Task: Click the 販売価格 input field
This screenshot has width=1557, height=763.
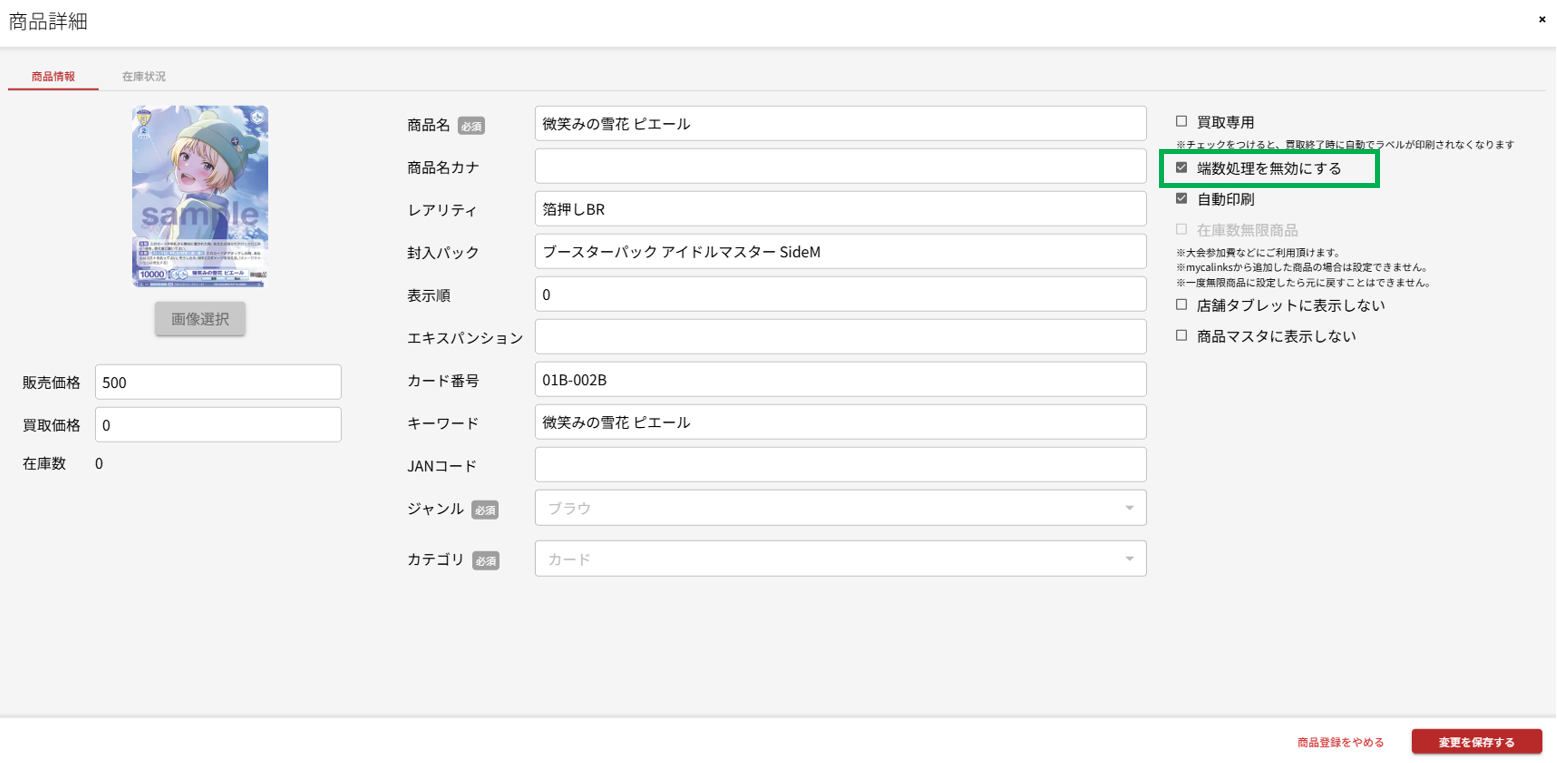Action: pyautogui.click(x=218, y=382)
